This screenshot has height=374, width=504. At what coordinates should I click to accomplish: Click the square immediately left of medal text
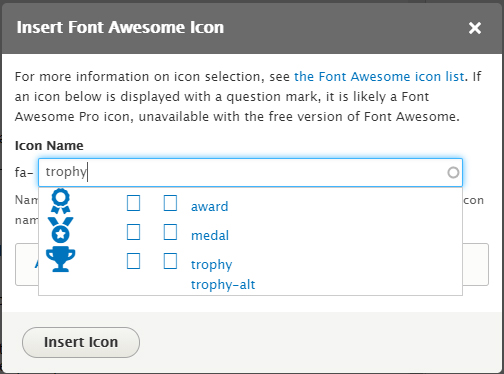[170, 232]
